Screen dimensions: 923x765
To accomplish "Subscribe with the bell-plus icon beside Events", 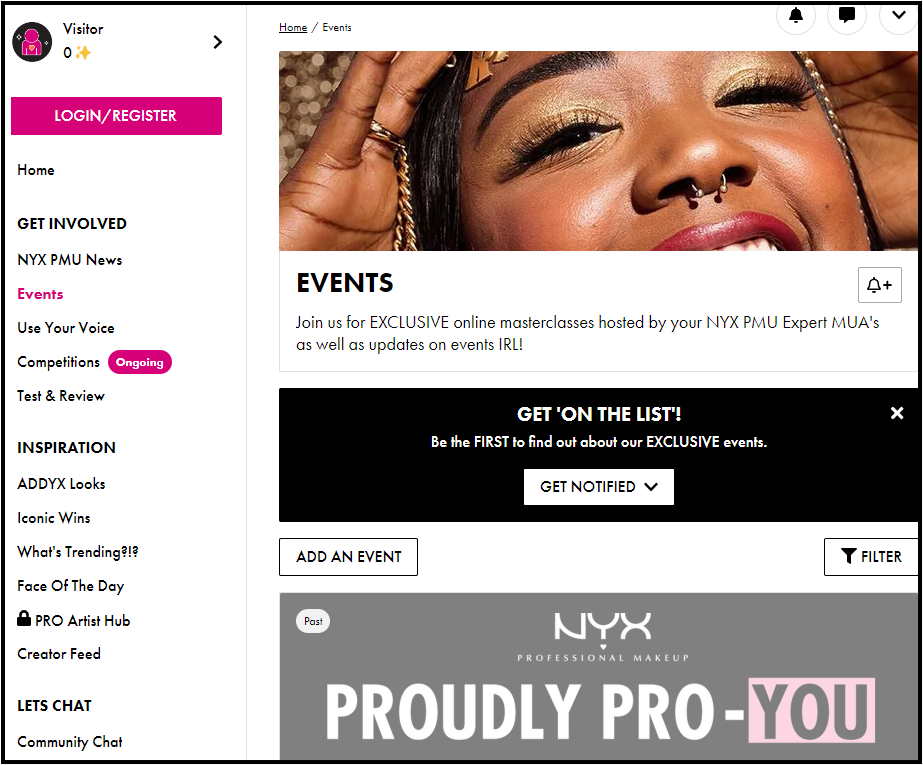I will point(879,285).
